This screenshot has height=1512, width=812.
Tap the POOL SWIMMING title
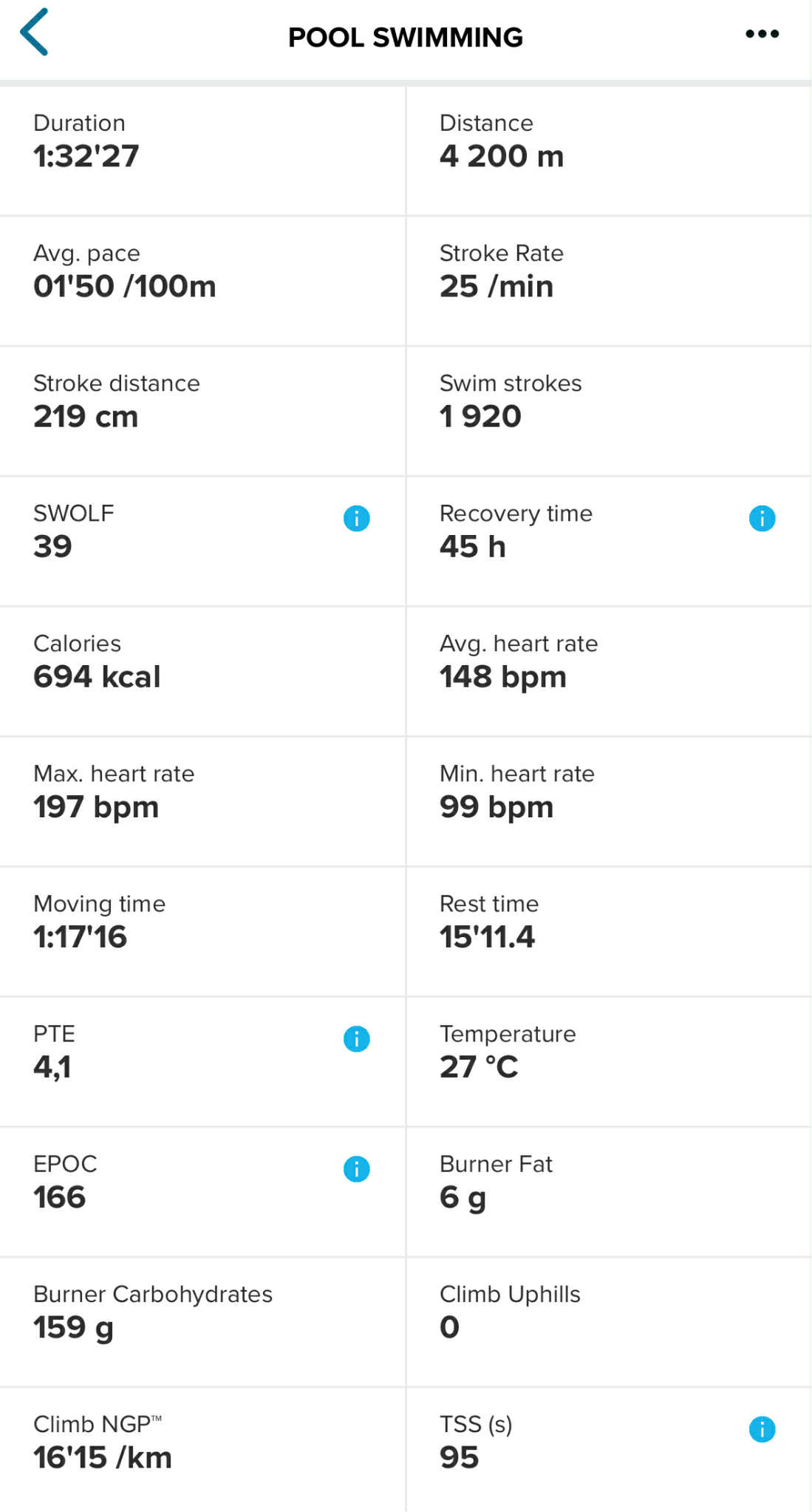coord(406,37)
